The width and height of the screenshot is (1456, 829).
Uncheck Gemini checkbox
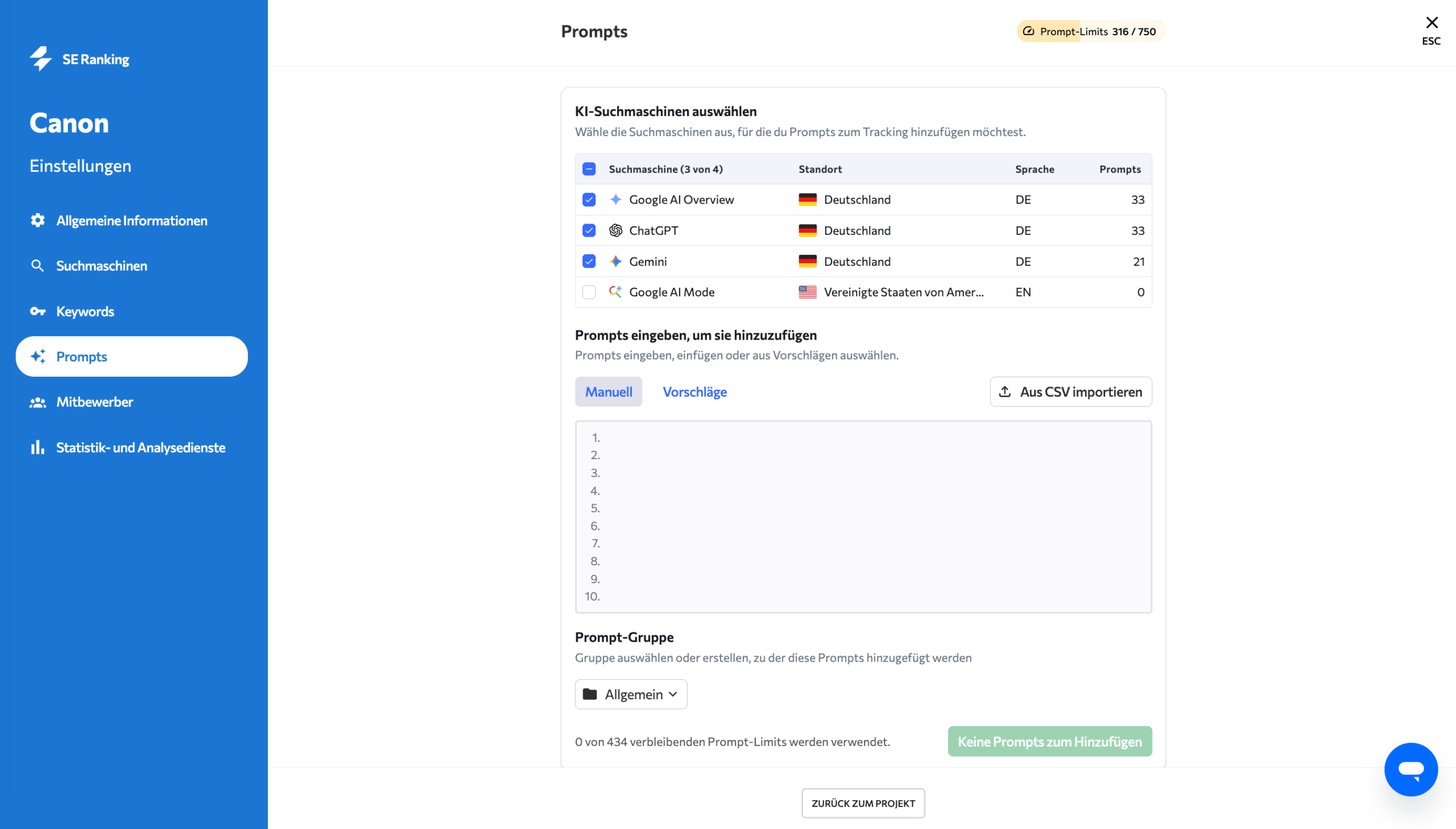pyautogui.click(x=589, y=261)
